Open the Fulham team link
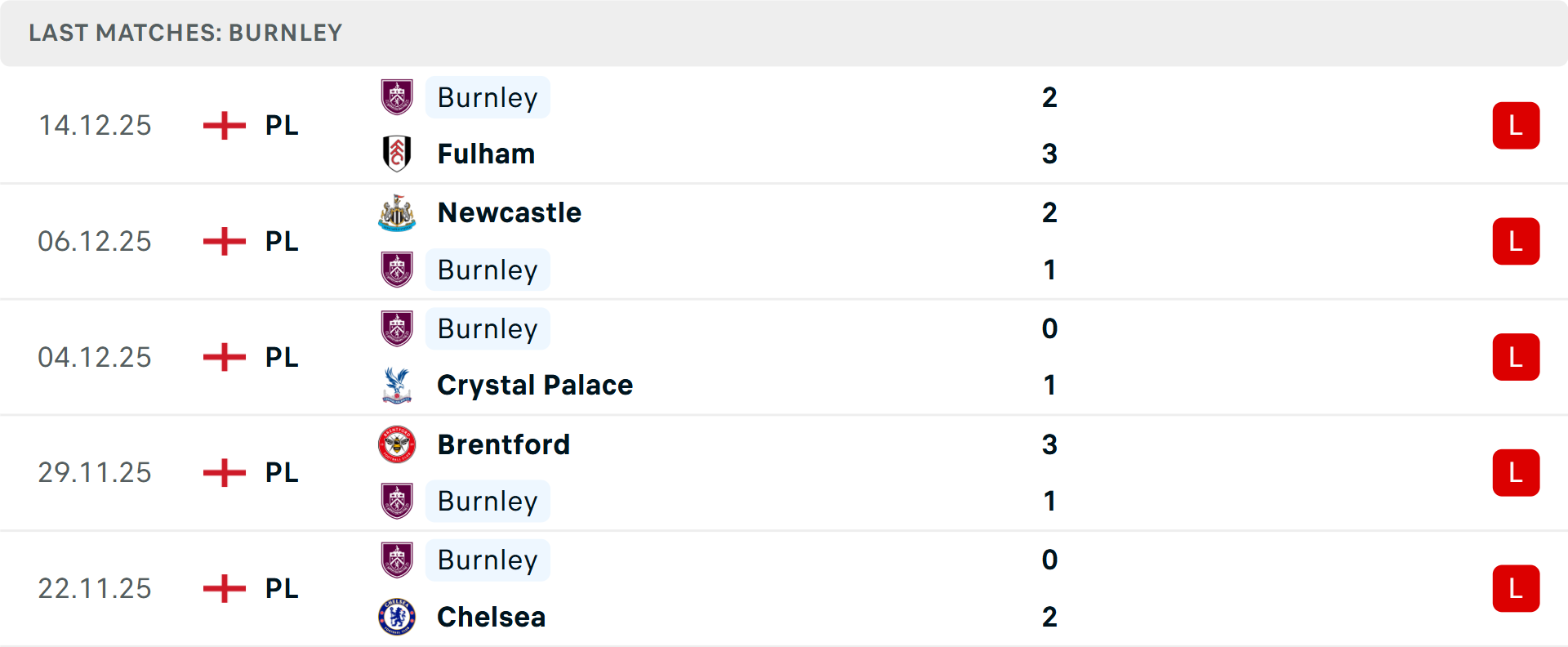The height and width of the screenshot is (647, 1568). [486, 154]
